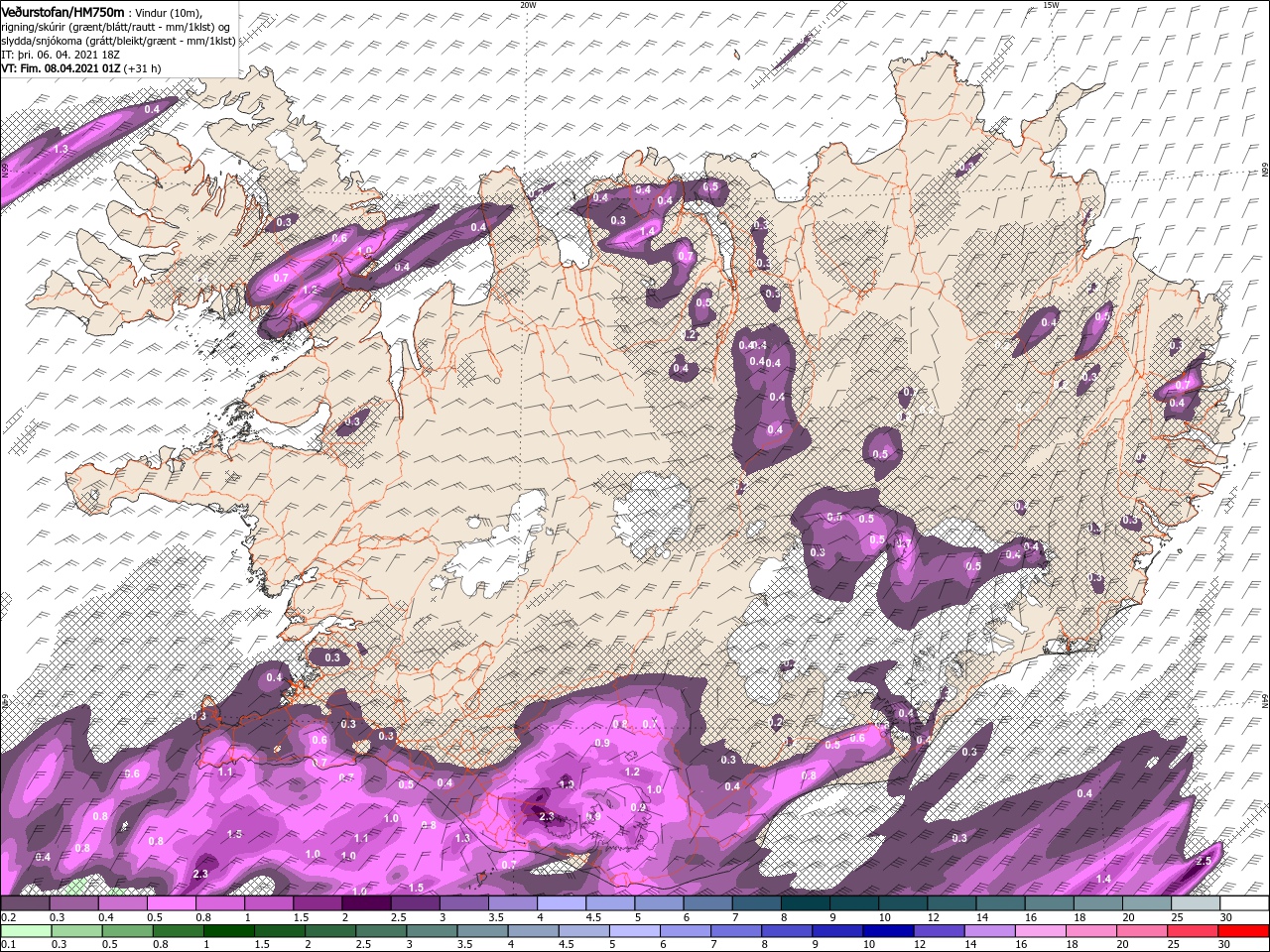Click the "rigning/skúrir" legend description line
This screenshot has width=1270, height=952.
115,27
